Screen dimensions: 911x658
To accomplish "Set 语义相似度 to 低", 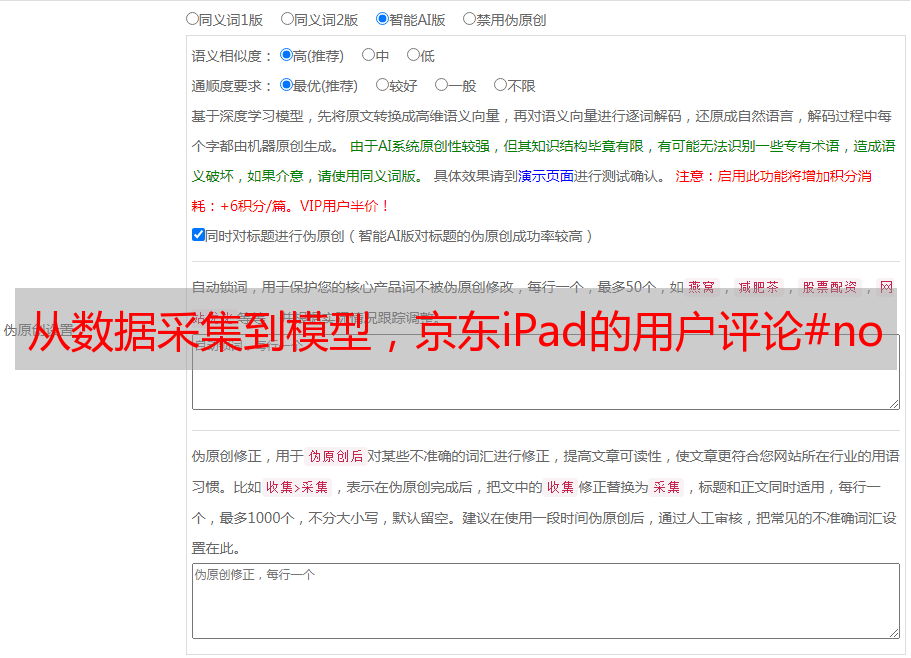I will coord(413,55).
